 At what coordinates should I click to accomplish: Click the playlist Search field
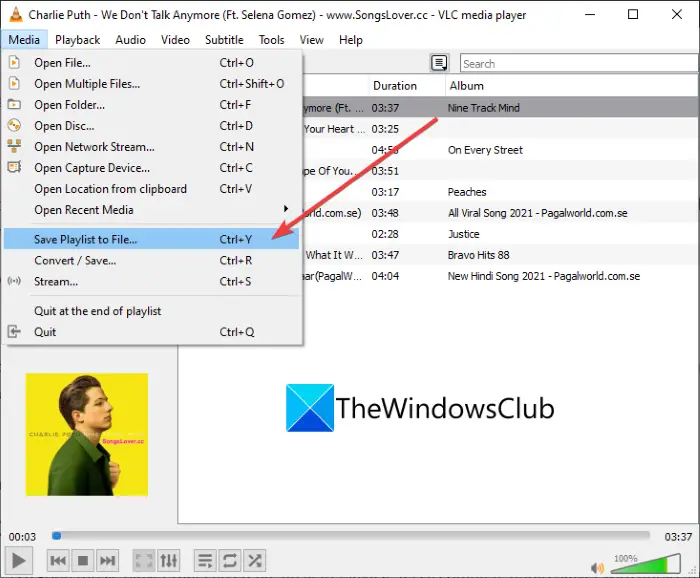pyautogui.click(x=579, y=63)
